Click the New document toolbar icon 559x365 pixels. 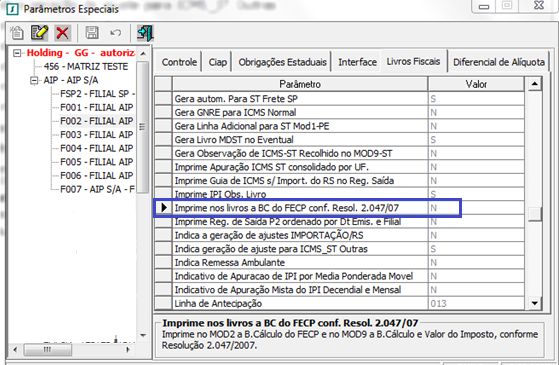(x=17, y=33)
